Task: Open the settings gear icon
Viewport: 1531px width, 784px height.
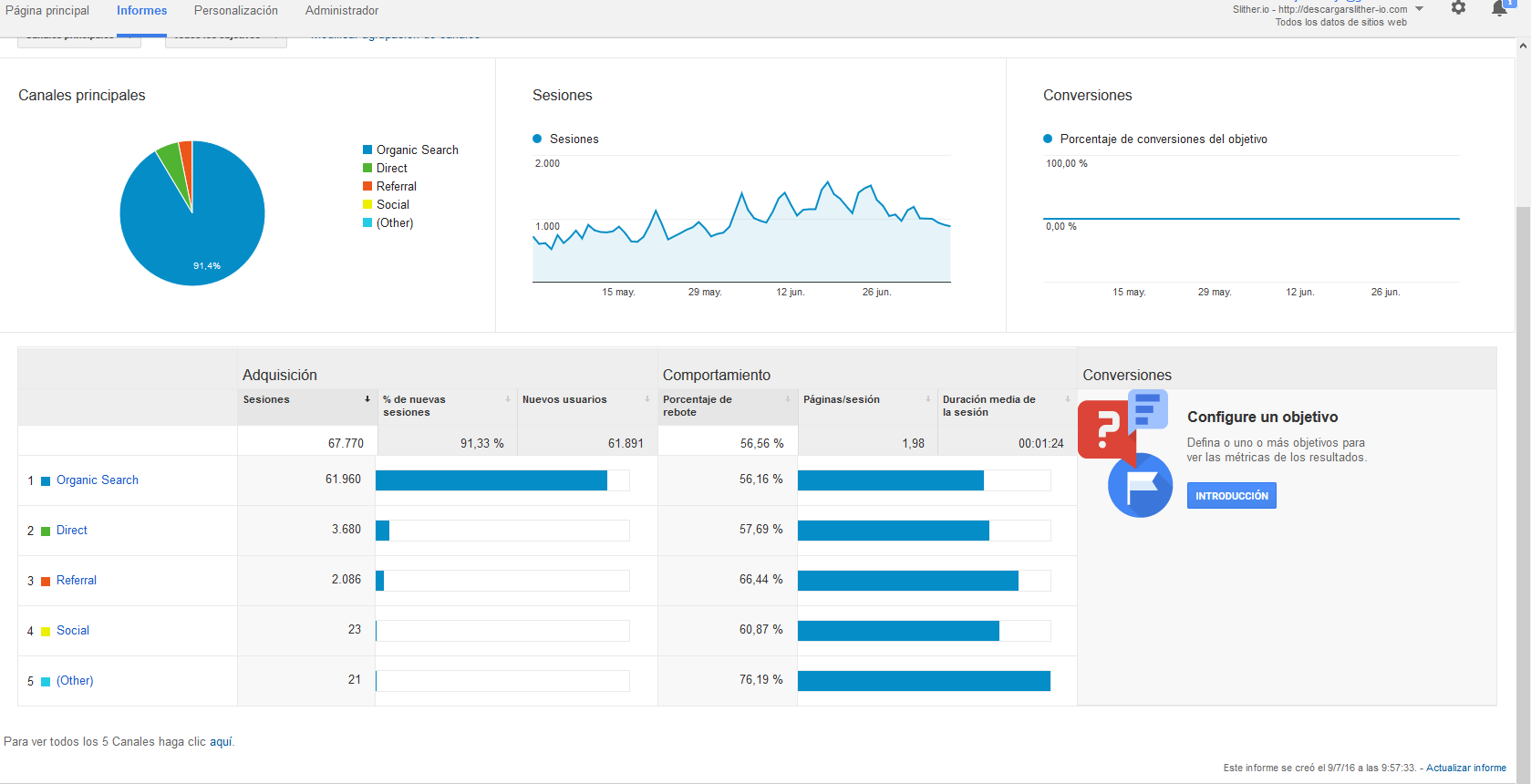Action: click(1458, 8)
